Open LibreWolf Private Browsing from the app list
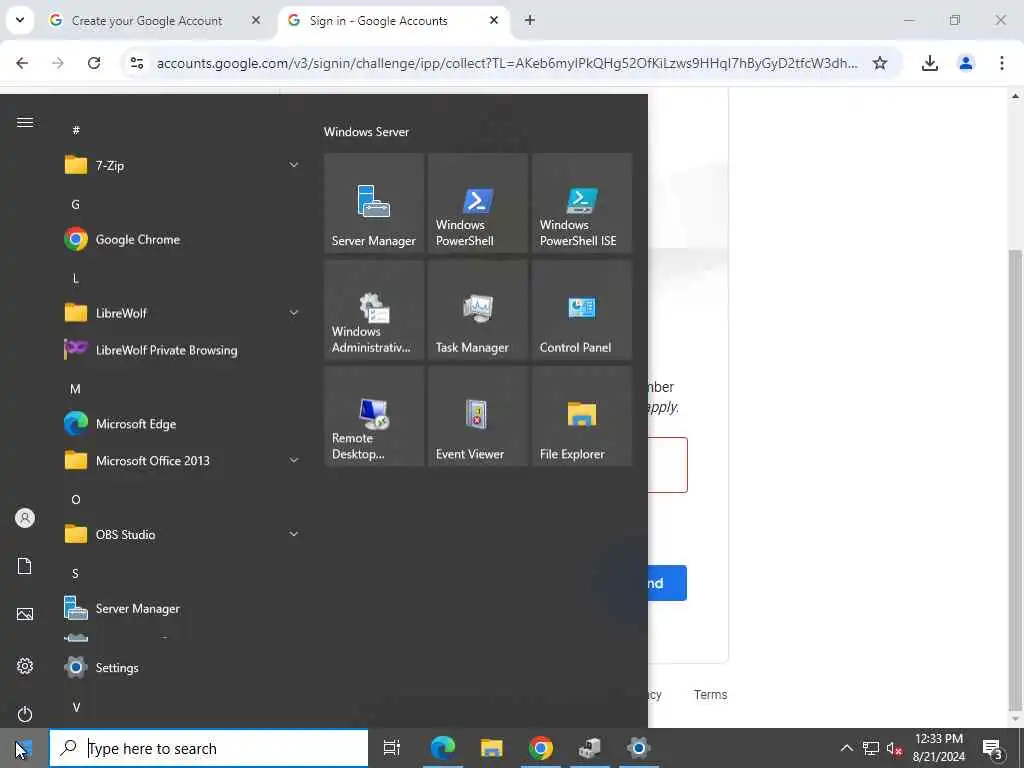Viewport: 1024px width, 768px height. tap(182, 350)
